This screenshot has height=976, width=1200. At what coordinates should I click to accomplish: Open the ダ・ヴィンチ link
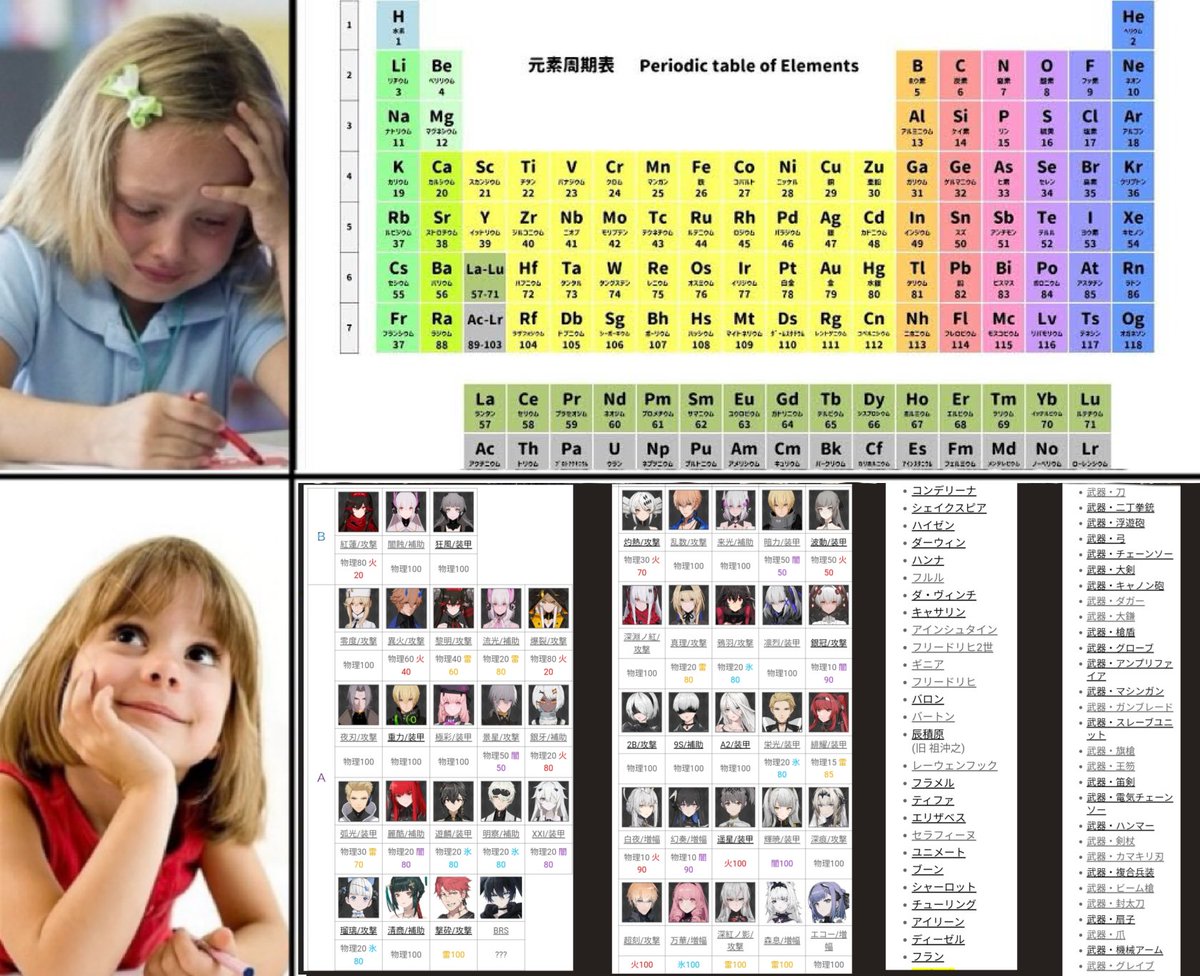click(x=943, y=595)
